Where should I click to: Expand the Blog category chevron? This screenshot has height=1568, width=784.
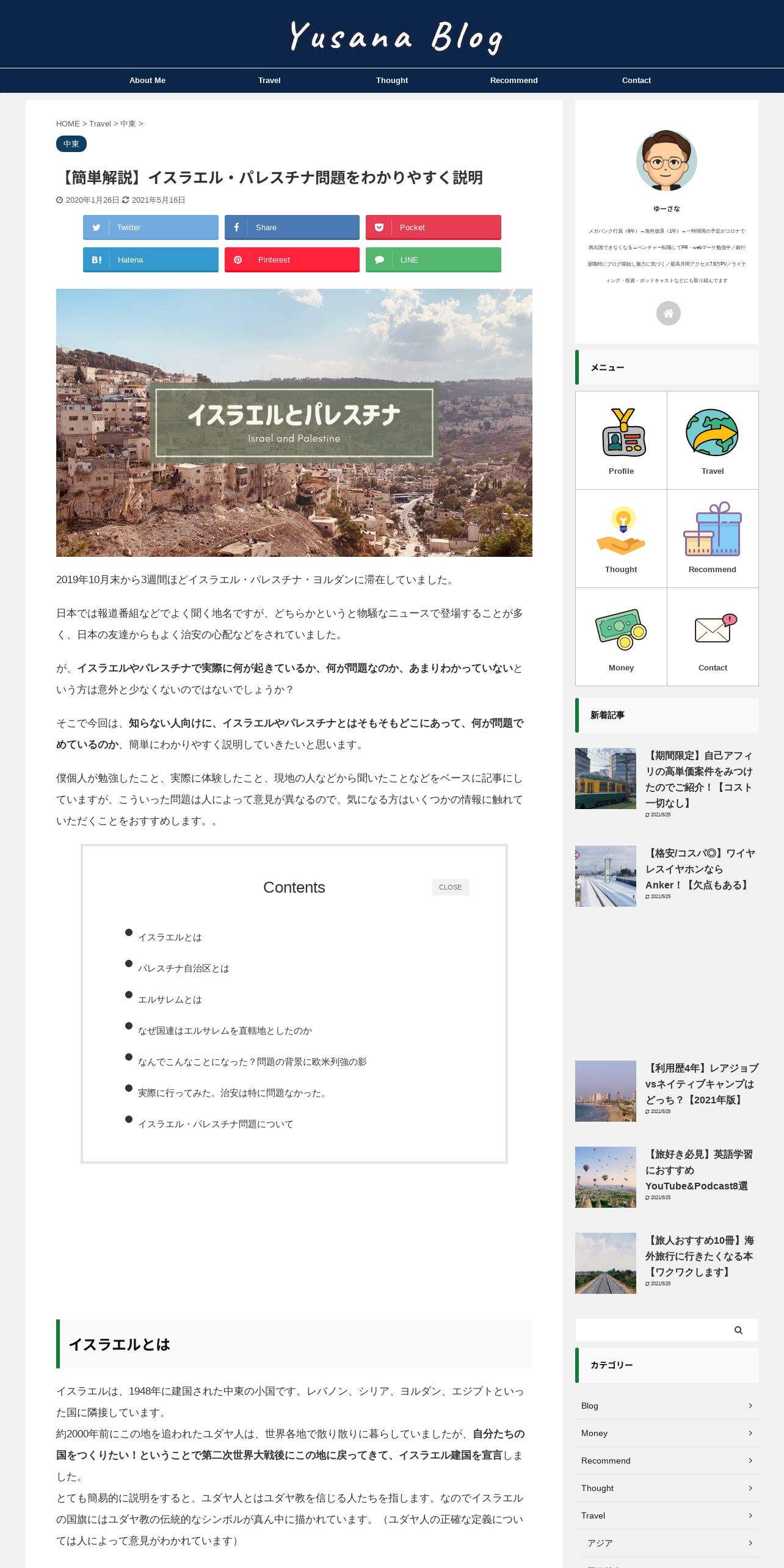[750, 1406]
